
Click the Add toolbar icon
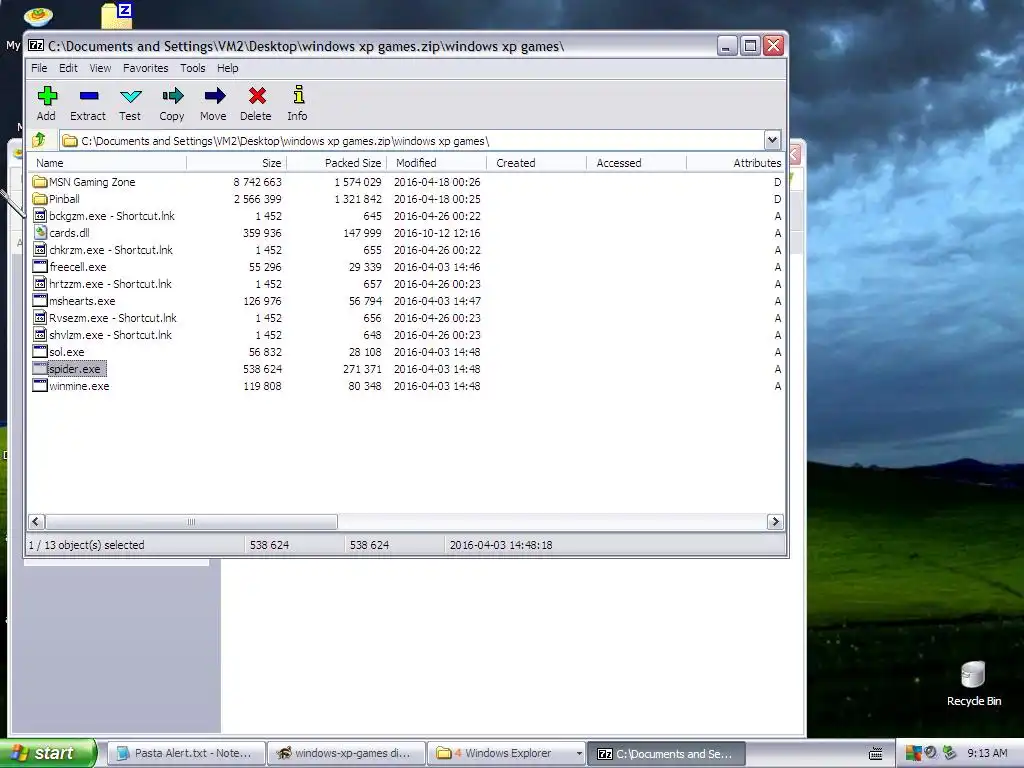[46, 96]
